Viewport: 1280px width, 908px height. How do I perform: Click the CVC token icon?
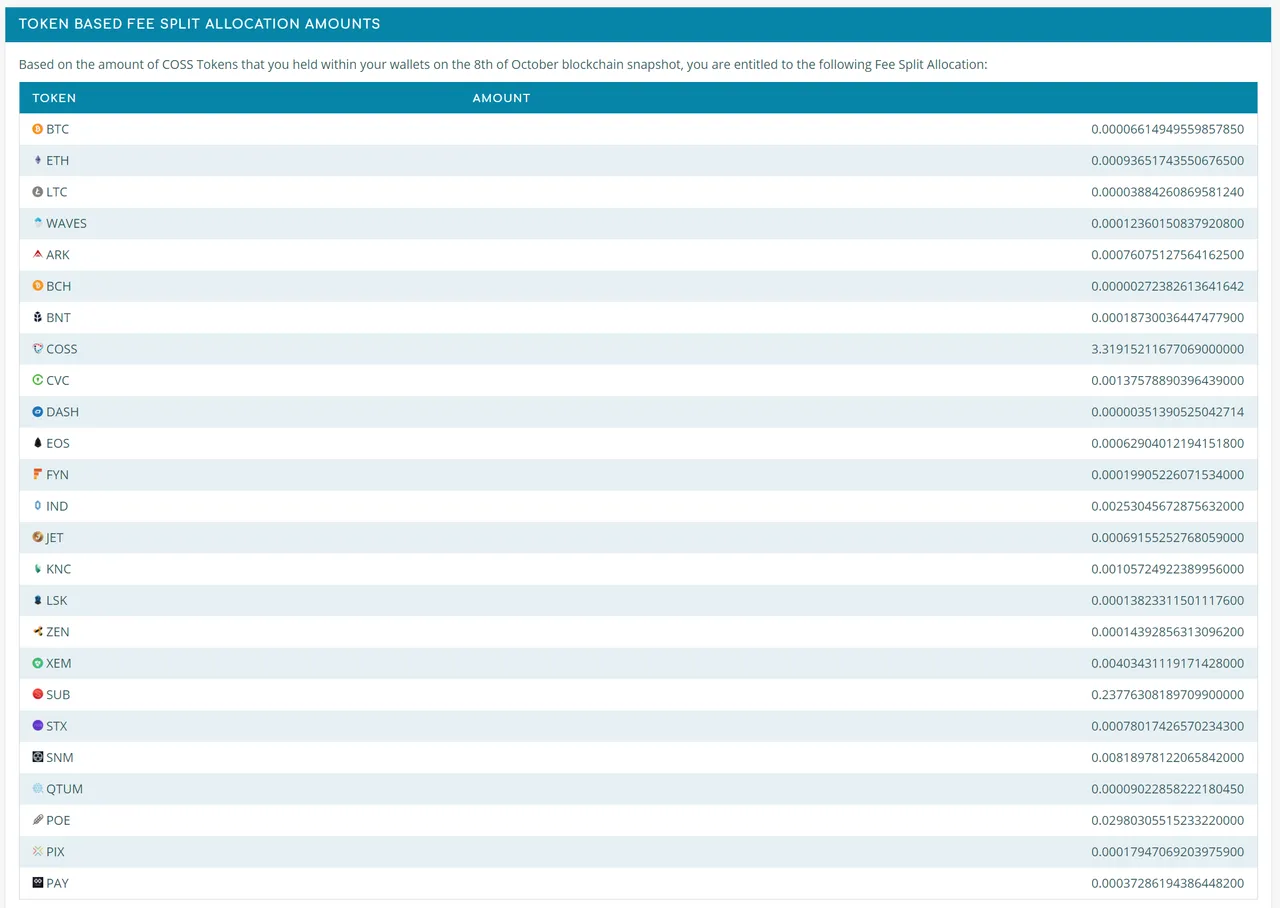click(x=38, y=380)
